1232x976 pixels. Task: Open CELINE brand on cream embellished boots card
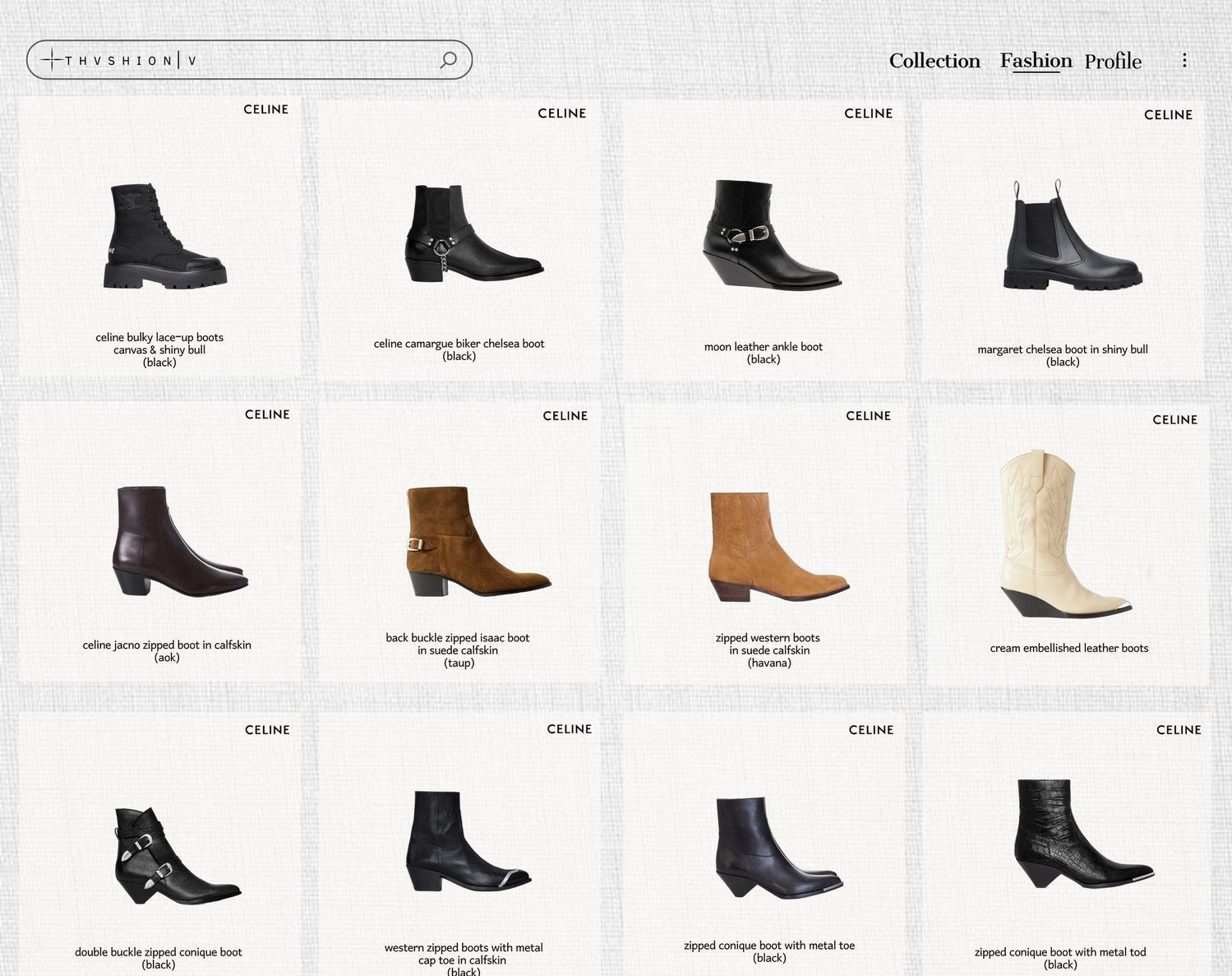tap(1175, 419)
